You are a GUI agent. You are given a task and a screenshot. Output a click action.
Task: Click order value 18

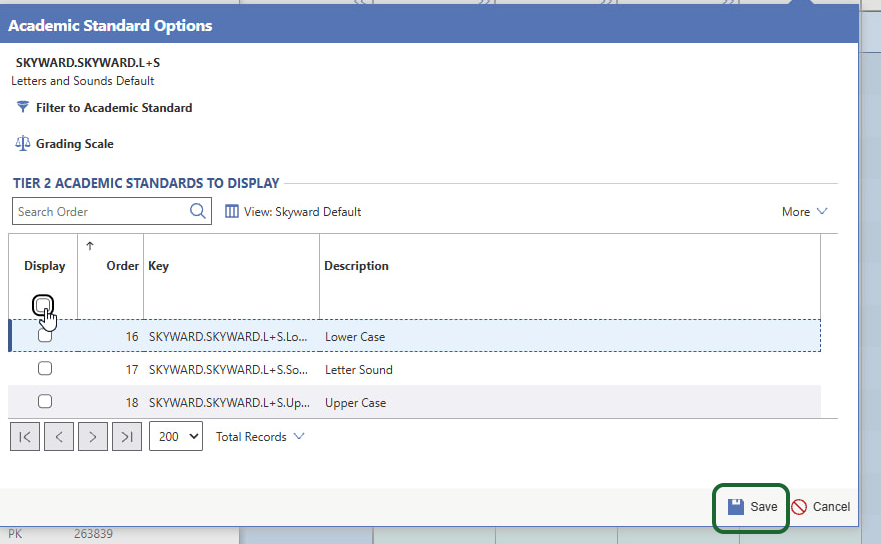click(132, 403)
